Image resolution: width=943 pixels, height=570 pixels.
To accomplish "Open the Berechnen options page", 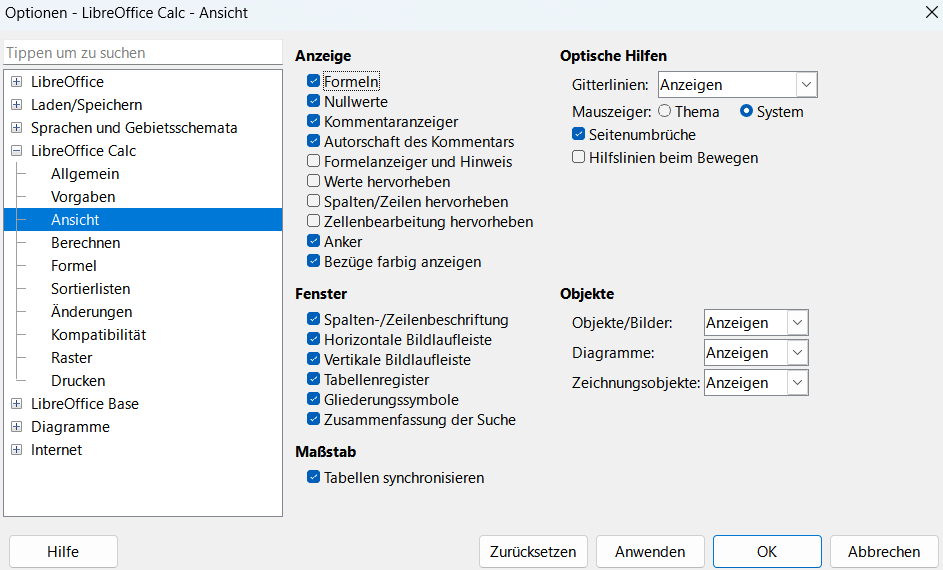I will click(x=85, y=243).
